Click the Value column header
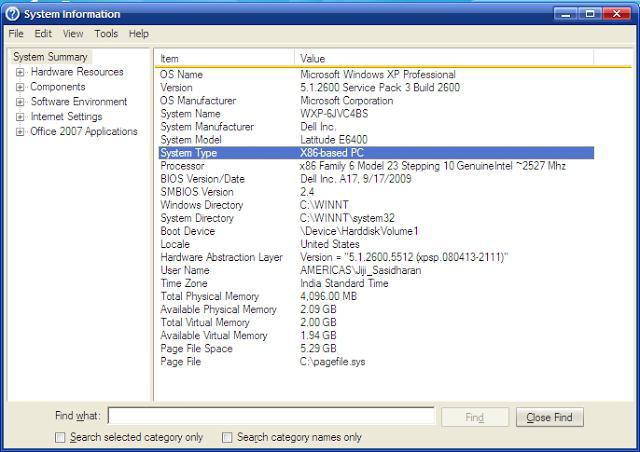The image size is (640, 452). (444, 58)
